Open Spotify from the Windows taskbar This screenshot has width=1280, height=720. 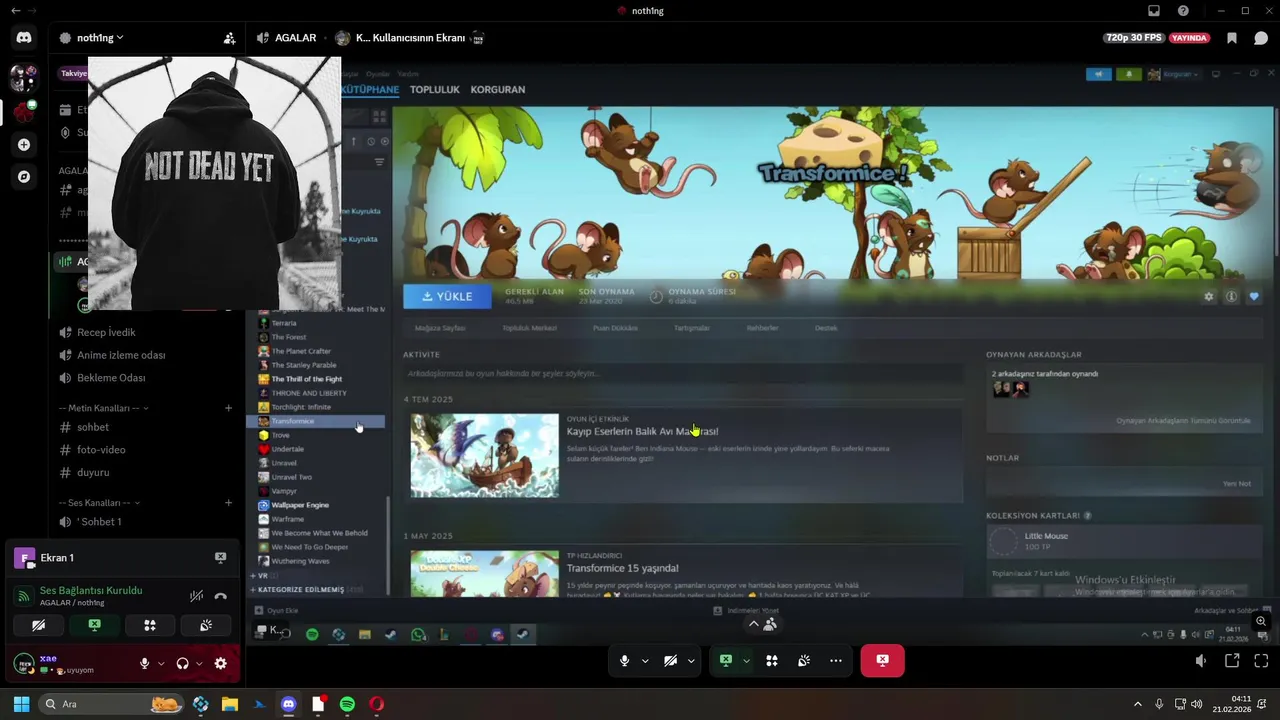click(347, 704)
